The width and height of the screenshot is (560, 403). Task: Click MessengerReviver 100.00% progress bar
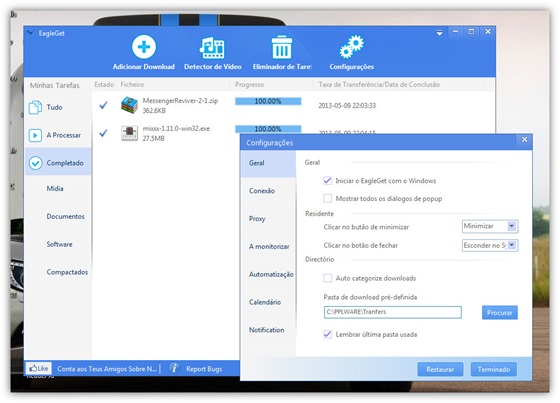pos(268,101)
